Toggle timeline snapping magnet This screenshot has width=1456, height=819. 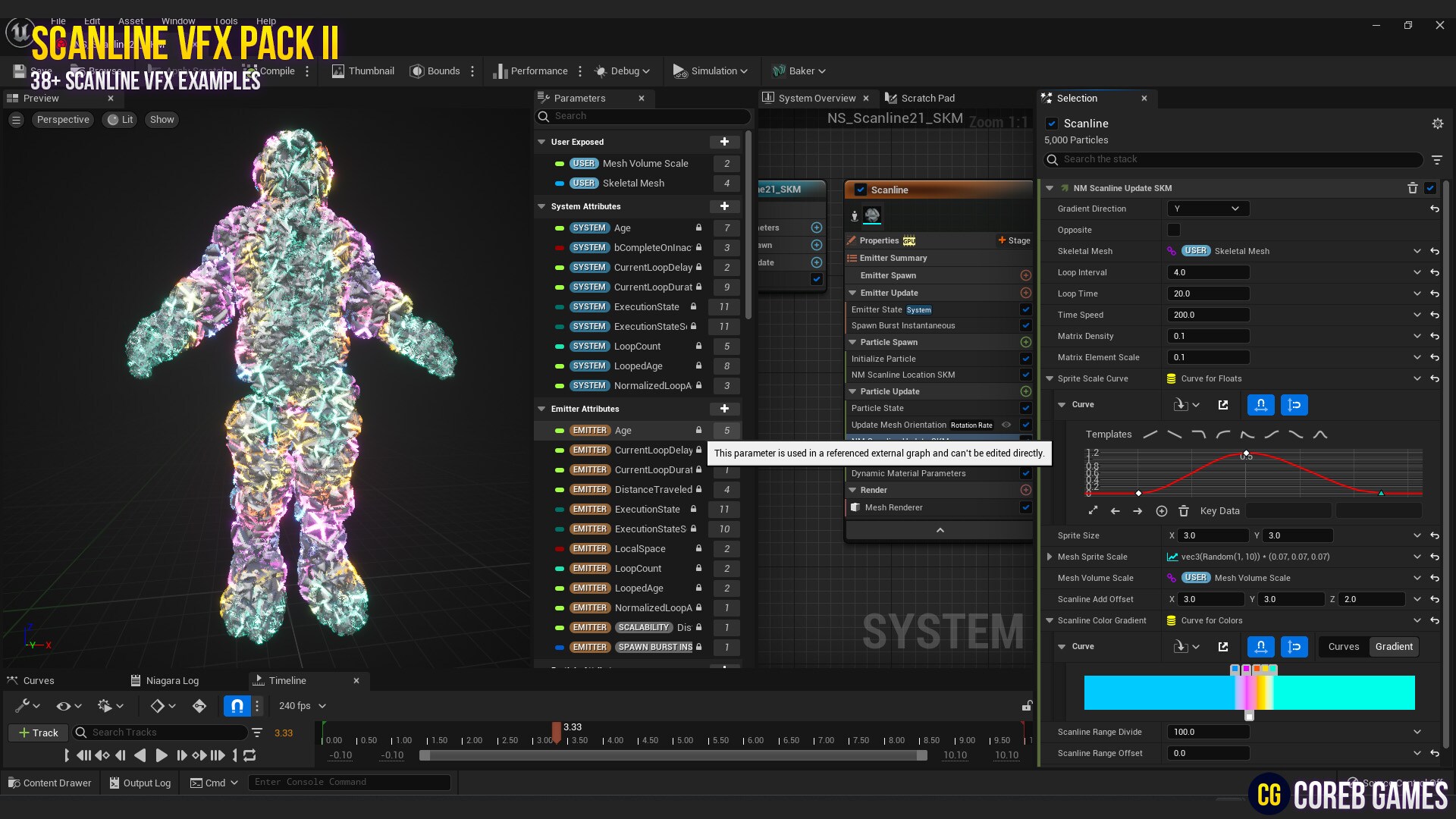237,706
